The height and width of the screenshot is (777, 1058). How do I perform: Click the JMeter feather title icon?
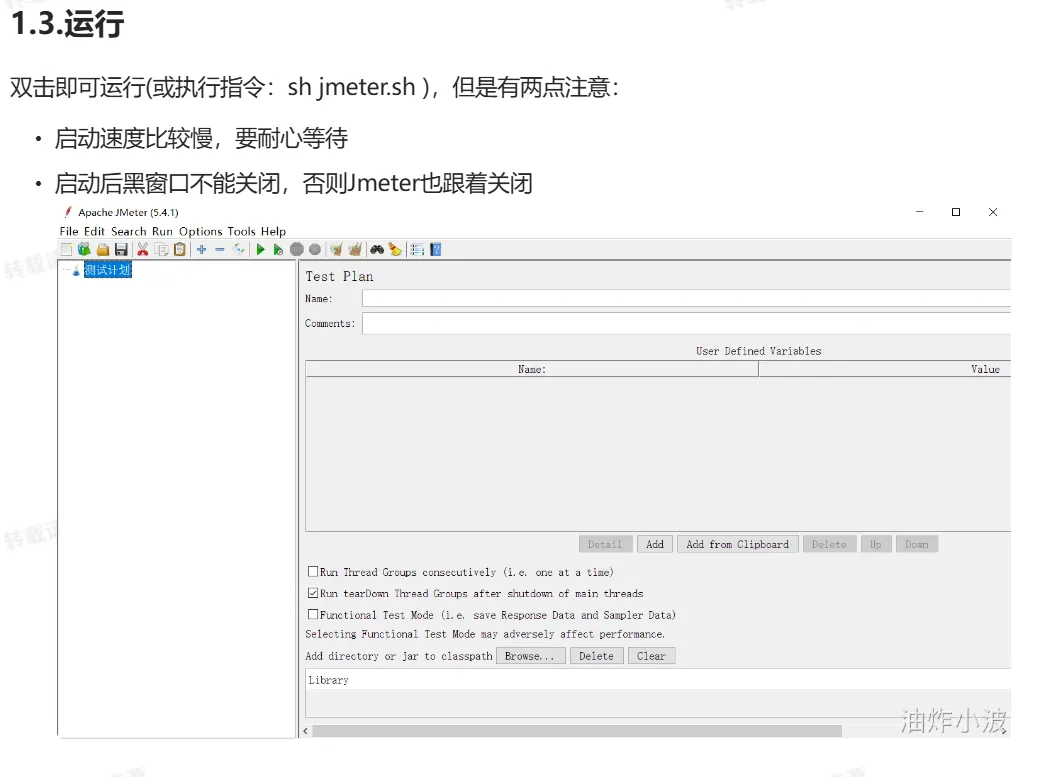[67, 212]
